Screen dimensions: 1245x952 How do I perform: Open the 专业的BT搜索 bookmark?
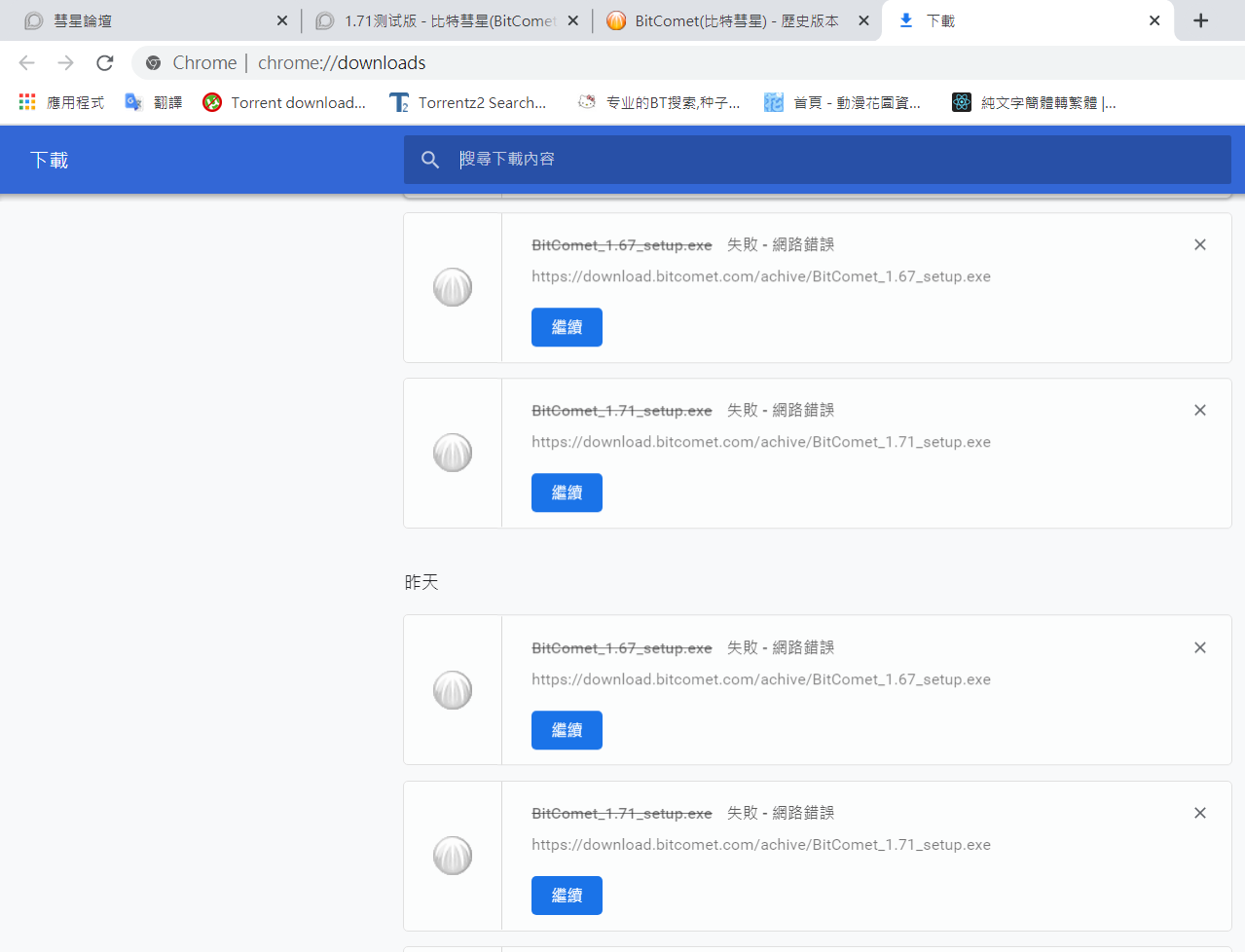[659, 102]
